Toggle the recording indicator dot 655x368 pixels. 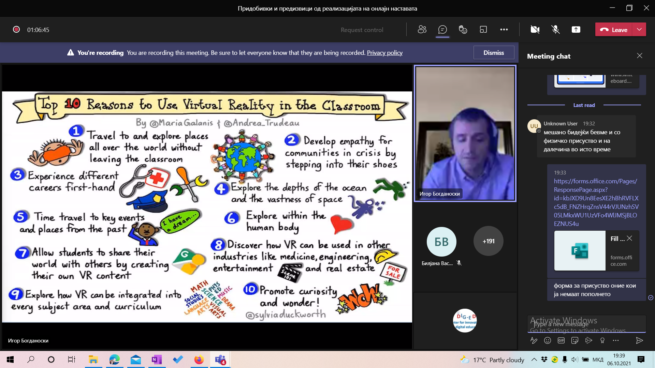click(16, 30)
